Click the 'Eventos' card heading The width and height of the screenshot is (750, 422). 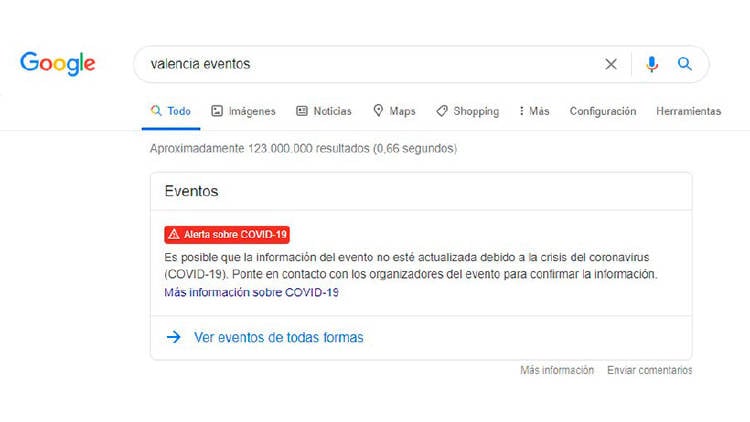pos(191,191)
